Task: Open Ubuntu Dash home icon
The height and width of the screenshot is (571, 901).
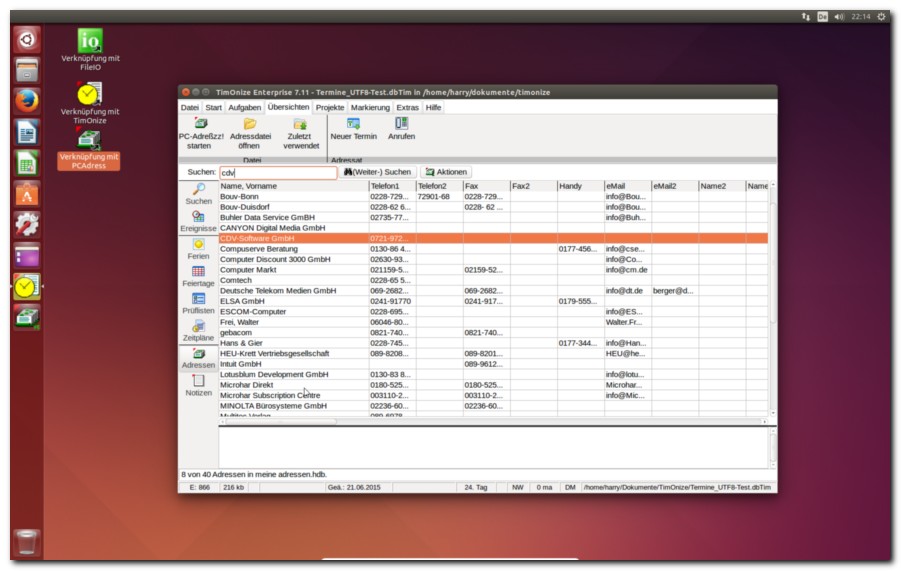Action: tap(26, 40)
